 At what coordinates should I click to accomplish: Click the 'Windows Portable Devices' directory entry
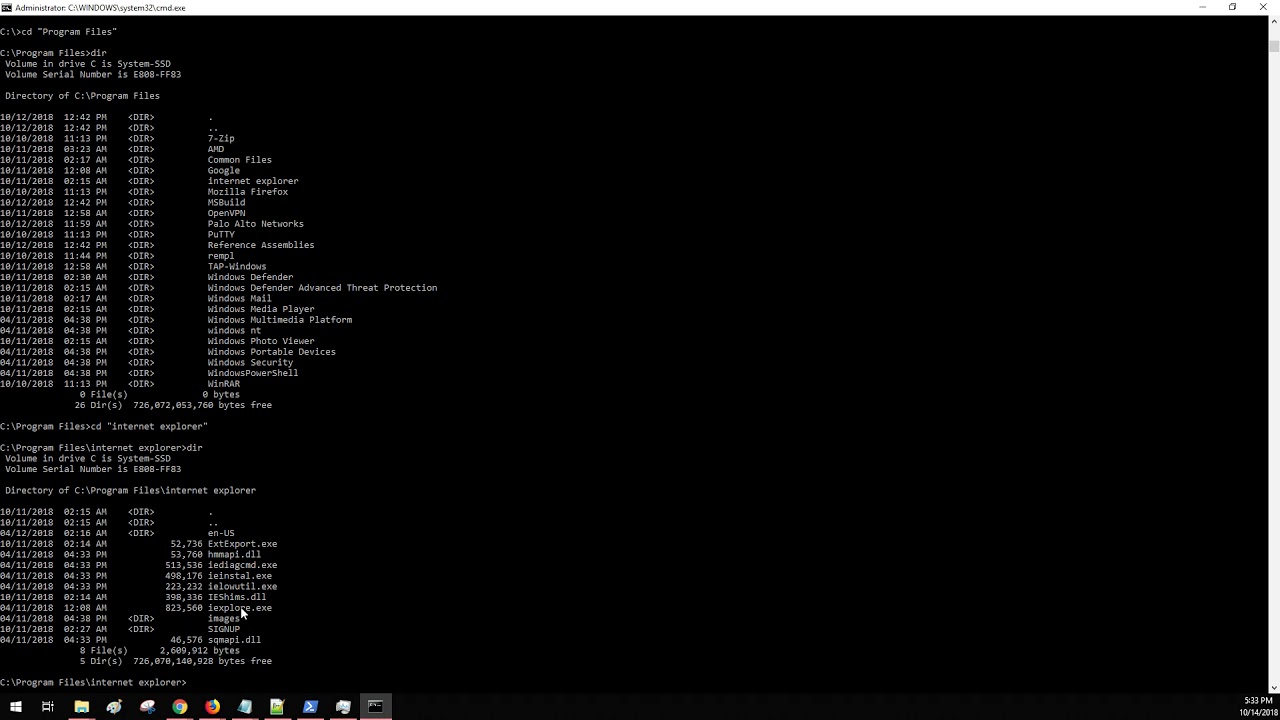tap(272, 352)
